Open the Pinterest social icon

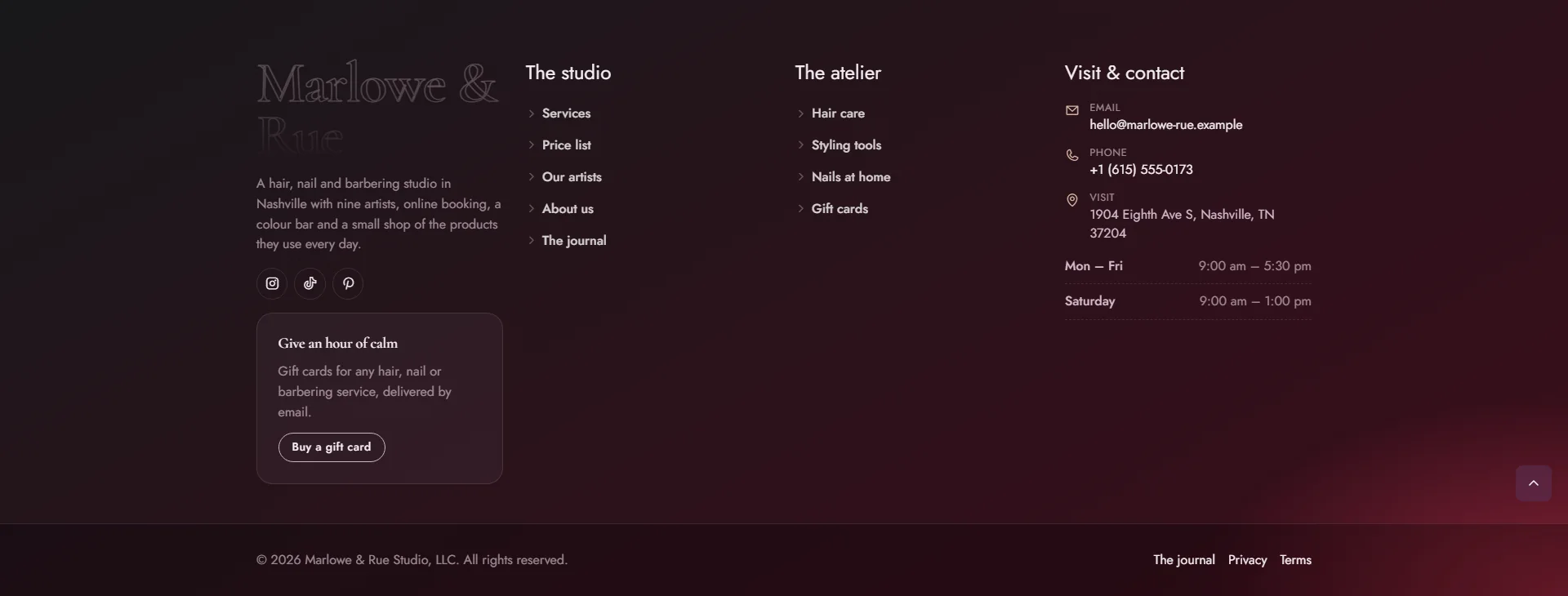[348, 283]
